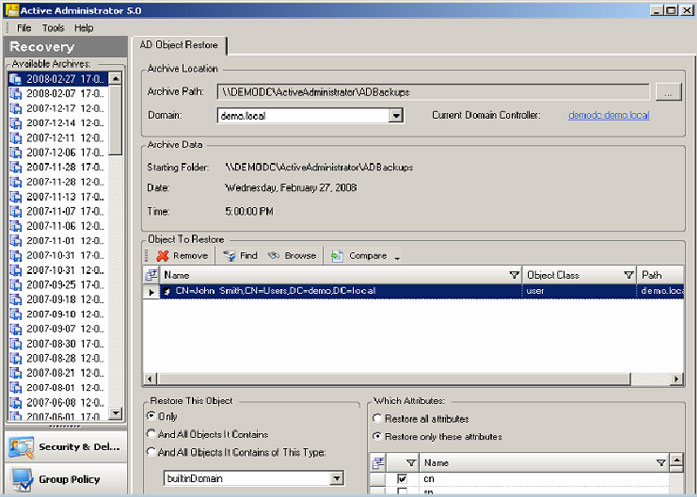Image resolution: width=697 pixels, height=497 pixels.
Task: Click archive icon for 2007-09-25 17-0
Action: [x=16, y=285]
